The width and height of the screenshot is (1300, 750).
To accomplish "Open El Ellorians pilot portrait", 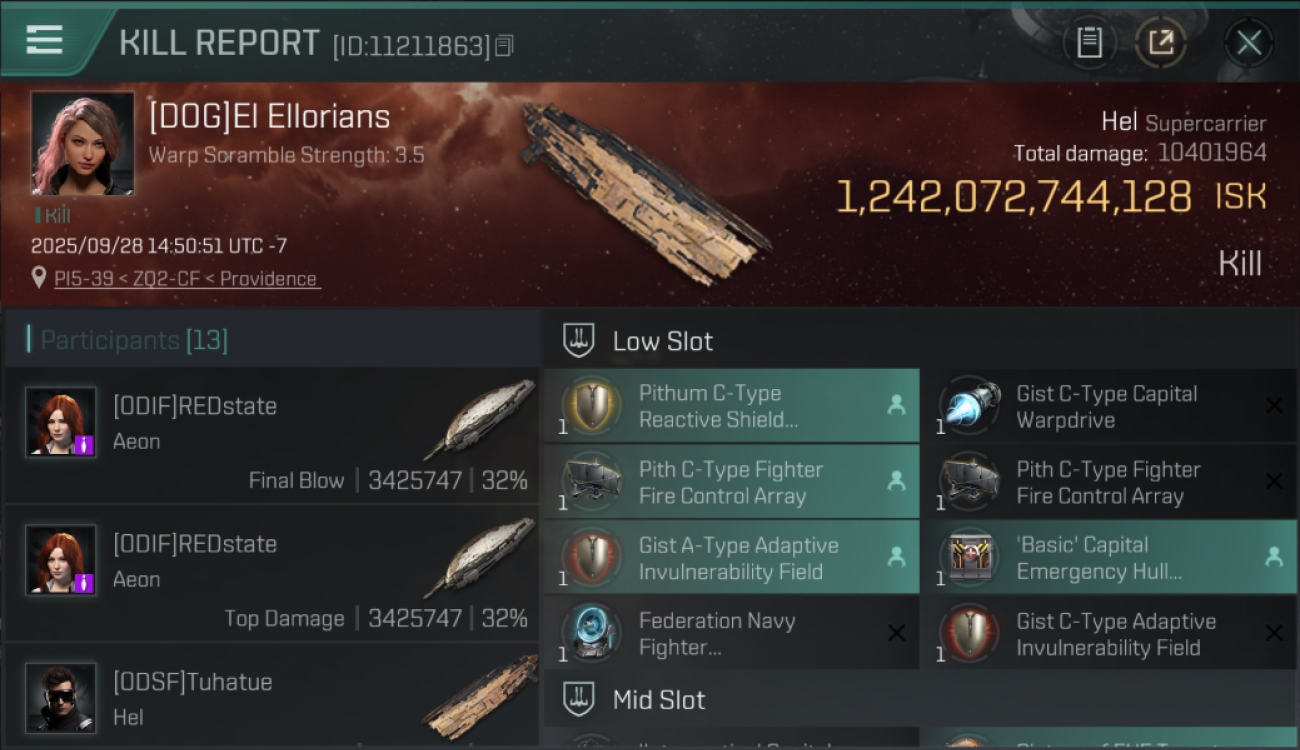I will click(x=82, y=143).
